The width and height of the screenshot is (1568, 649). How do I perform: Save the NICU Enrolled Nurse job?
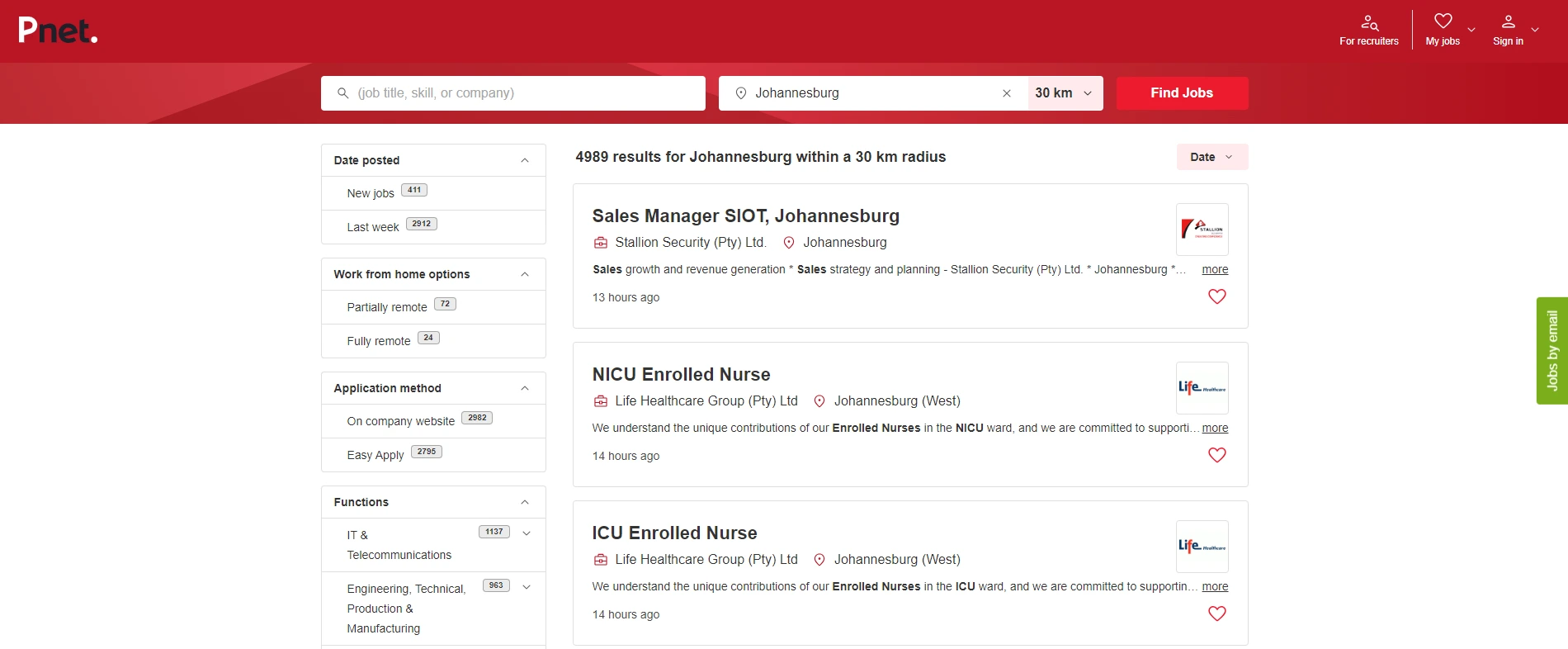pyautogui.click(x=1217, y=455)
